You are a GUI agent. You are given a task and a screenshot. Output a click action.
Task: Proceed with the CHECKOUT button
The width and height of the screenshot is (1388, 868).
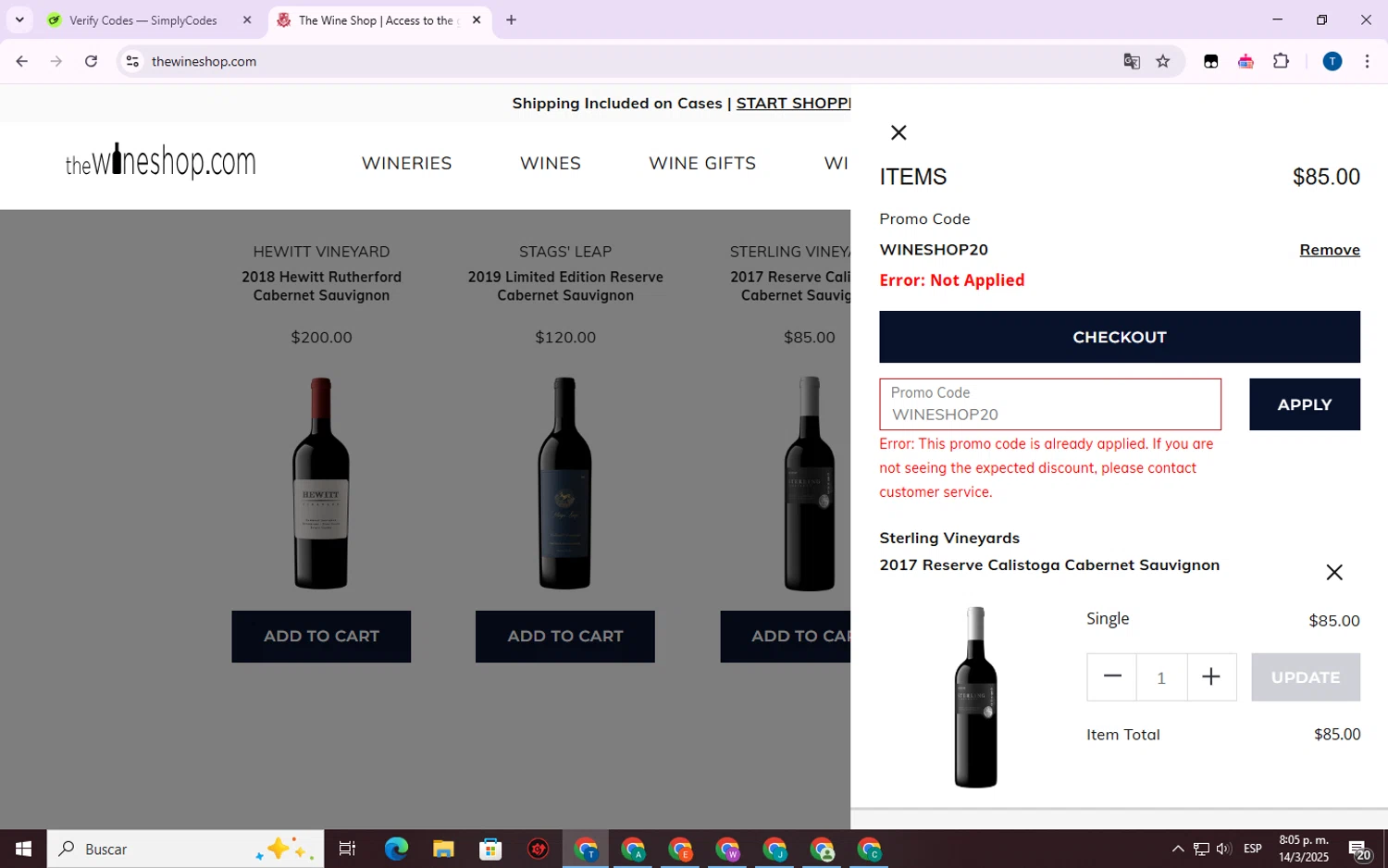click(x=1119, y=337)
